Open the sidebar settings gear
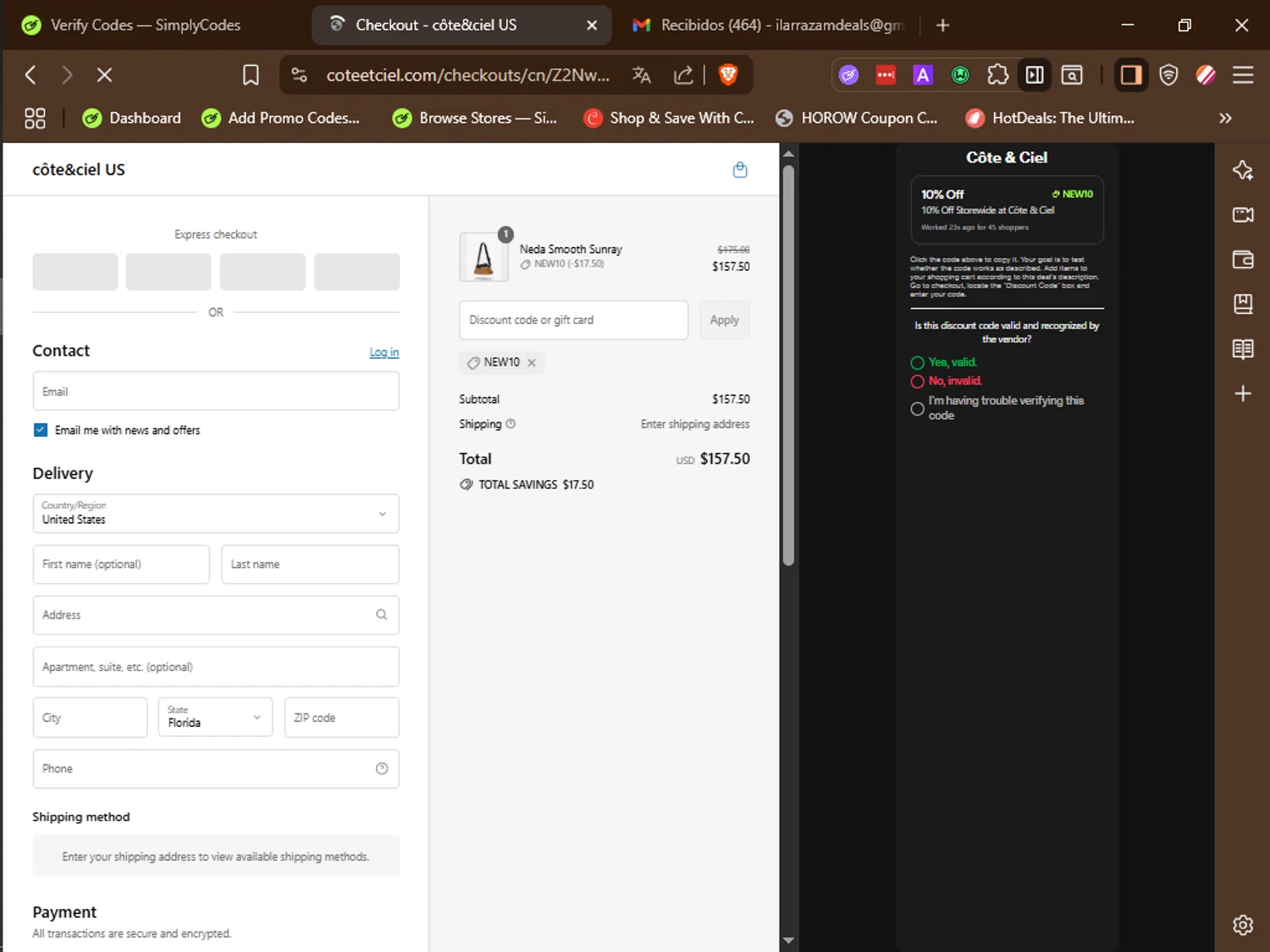This screenshot has width=1270, height=952. point(1243,925)
